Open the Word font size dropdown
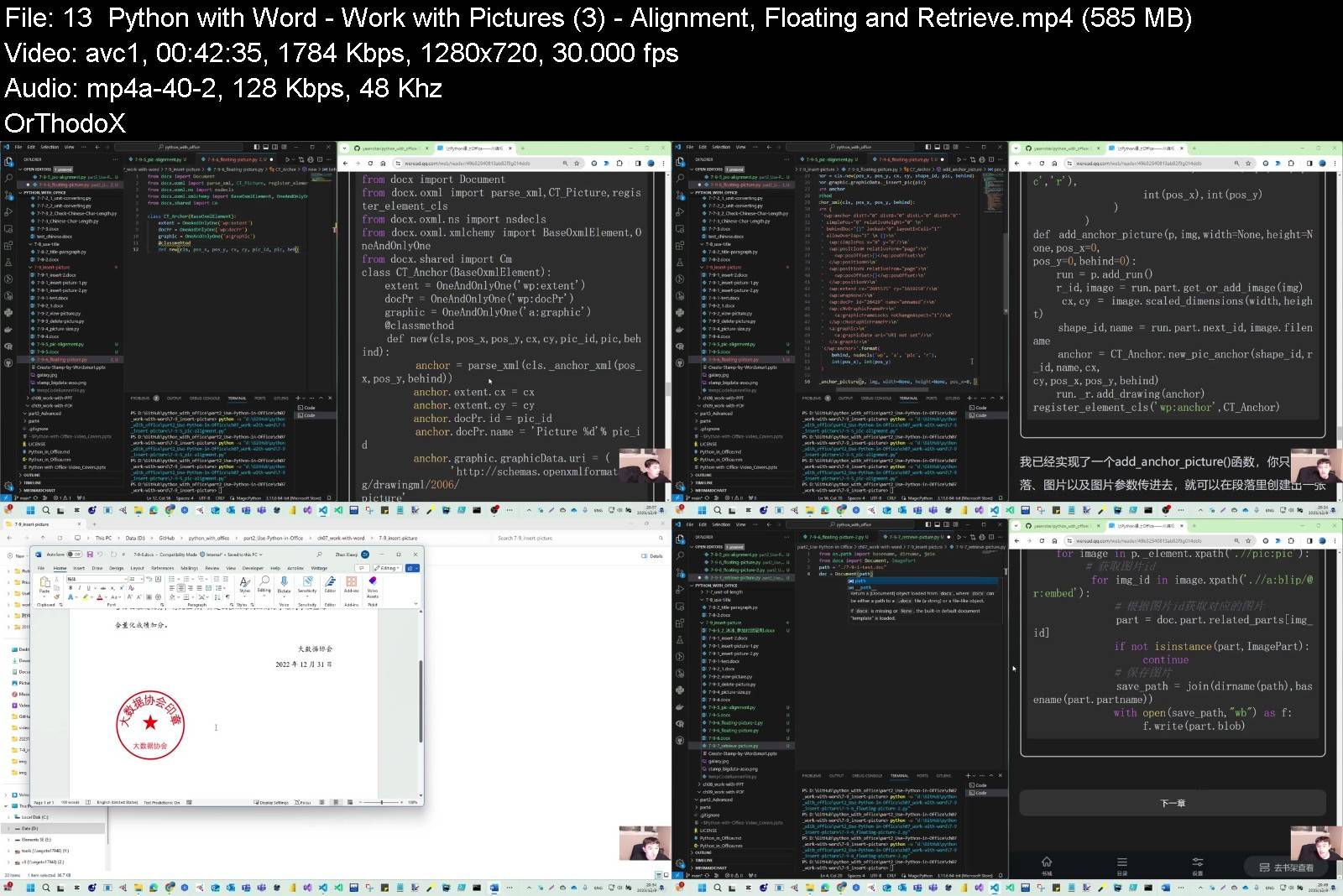 142,579
